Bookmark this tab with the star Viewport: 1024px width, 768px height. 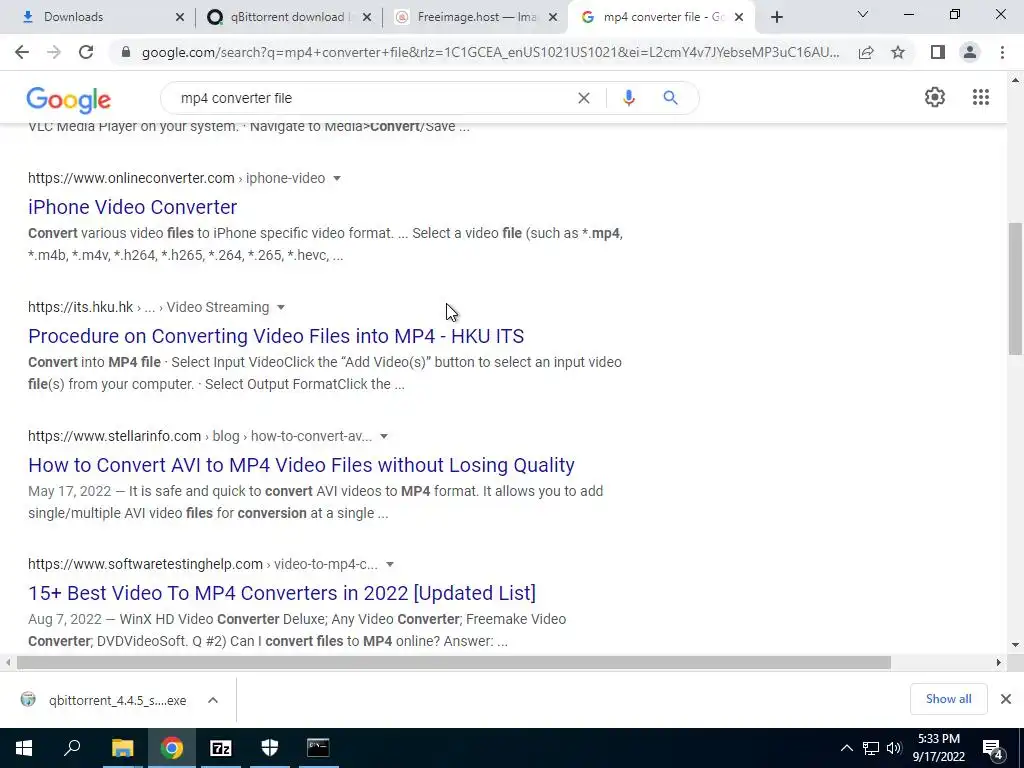coord(898,52)
